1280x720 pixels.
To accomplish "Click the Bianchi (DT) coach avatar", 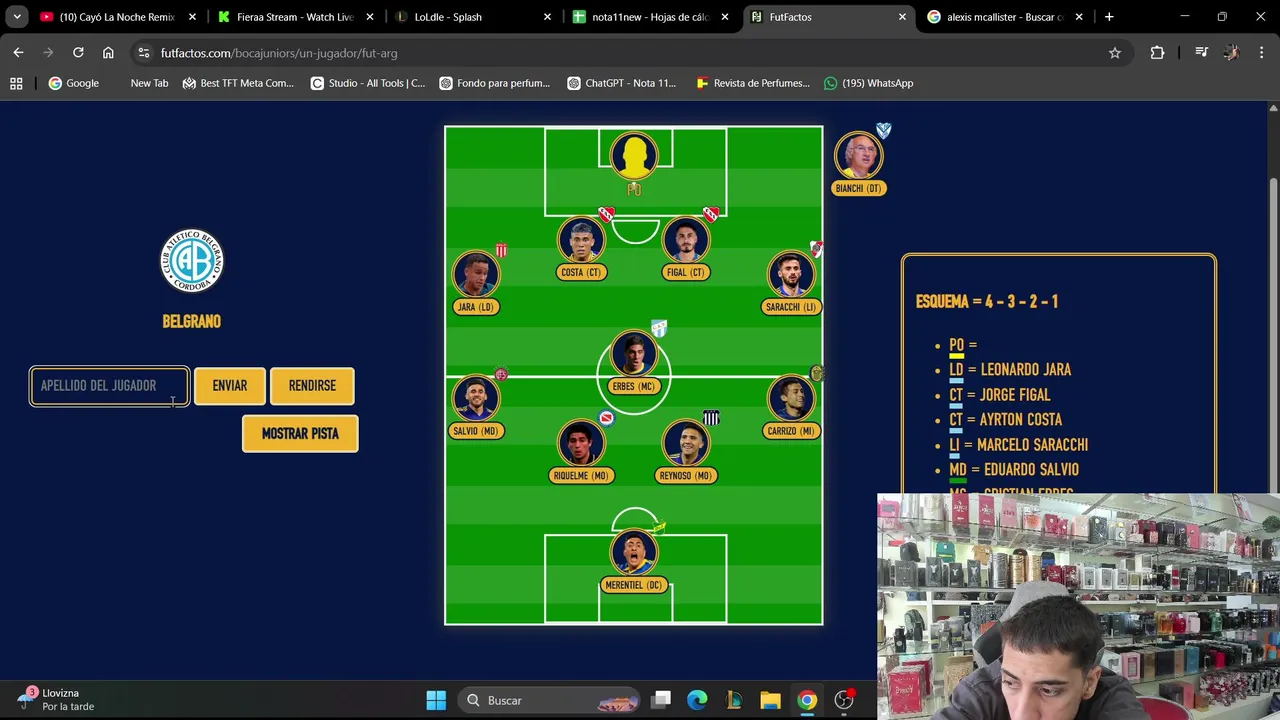I will tap(859, 157).
